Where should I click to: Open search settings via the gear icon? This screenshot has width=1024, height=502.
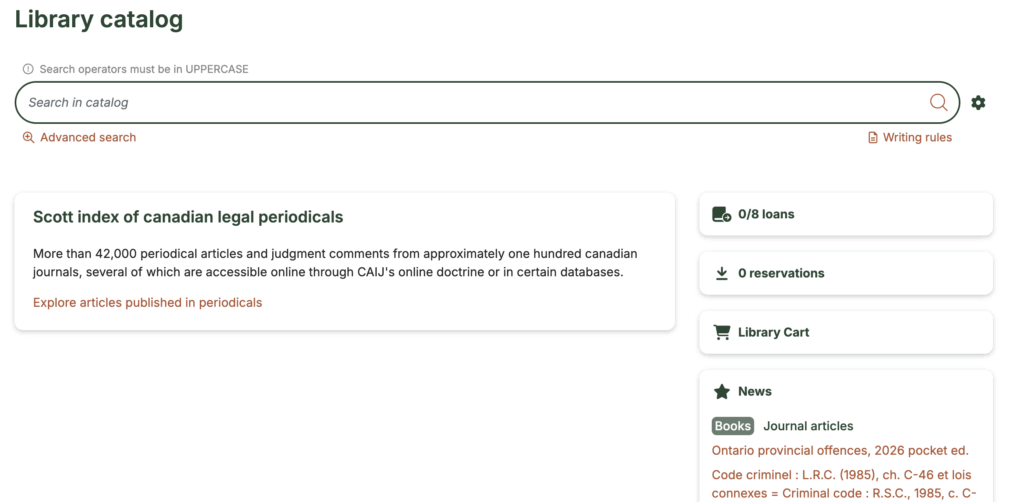[978, 102]
